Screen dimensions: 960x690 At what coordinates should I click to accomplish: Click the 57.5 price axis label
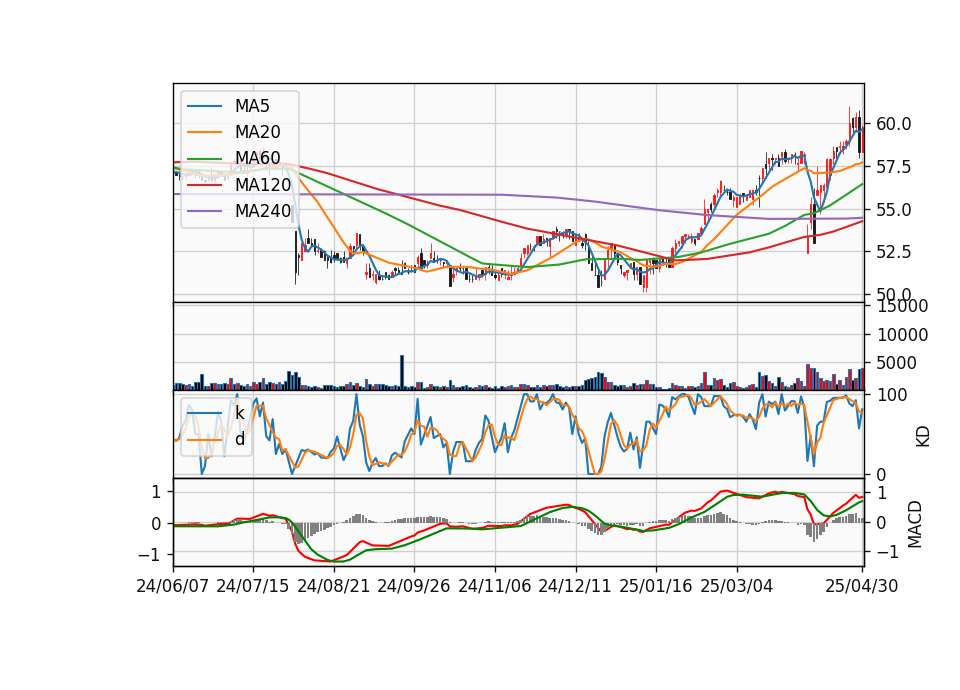click(x=894, y=167)
